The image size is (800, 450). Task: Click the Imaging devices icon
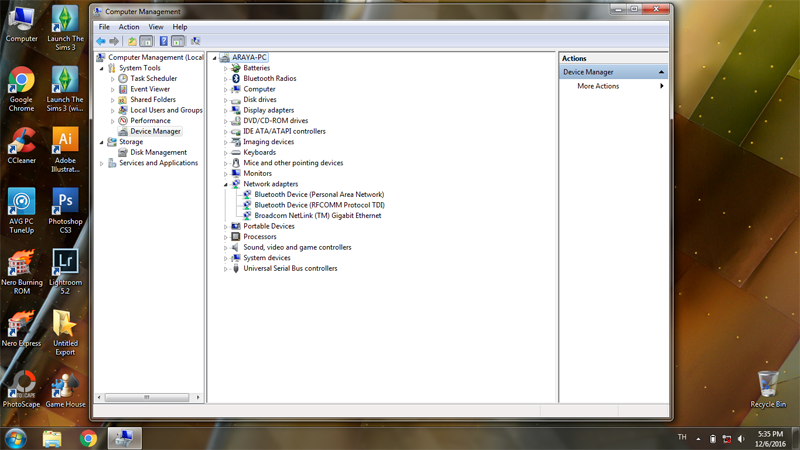[236, 142]
